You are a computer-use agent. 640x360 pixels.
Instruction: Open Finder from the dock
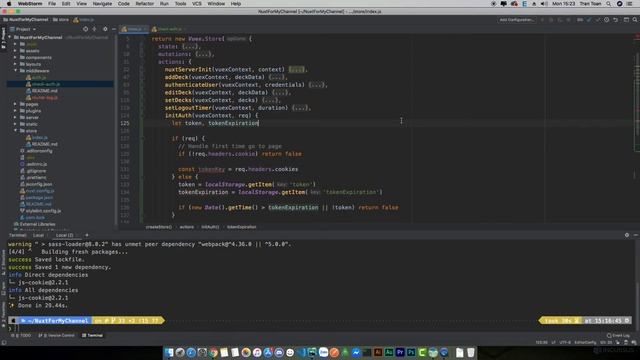(169, 352)
